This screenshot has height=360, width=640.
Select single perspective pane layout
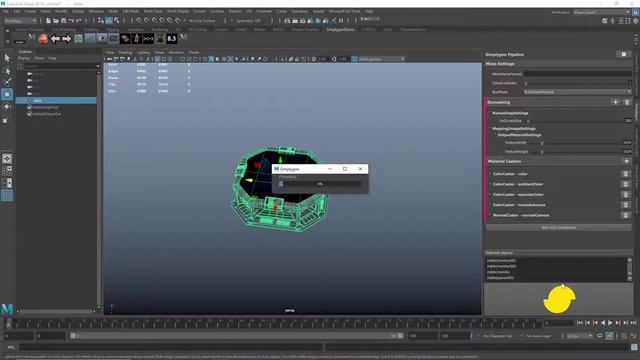(x=7, y=158)
